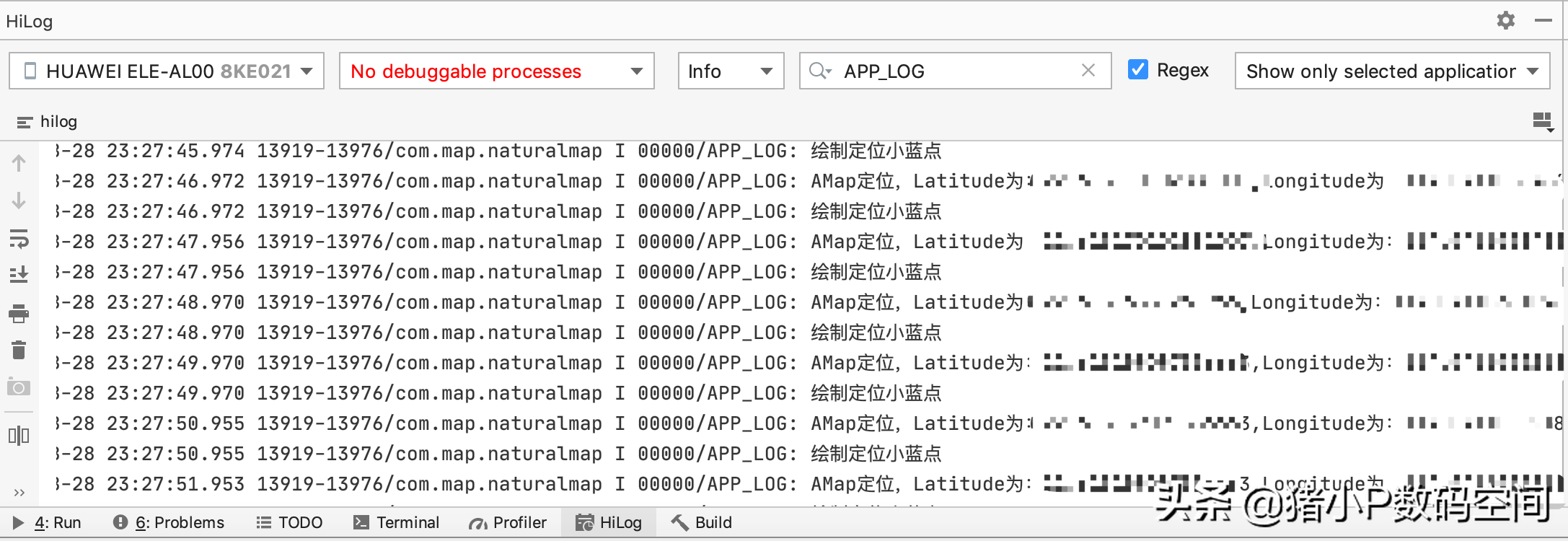Screen dimensions: 1568x541
Task: Open the HiLog settings gear
Action: click(x=1506, y=20)
